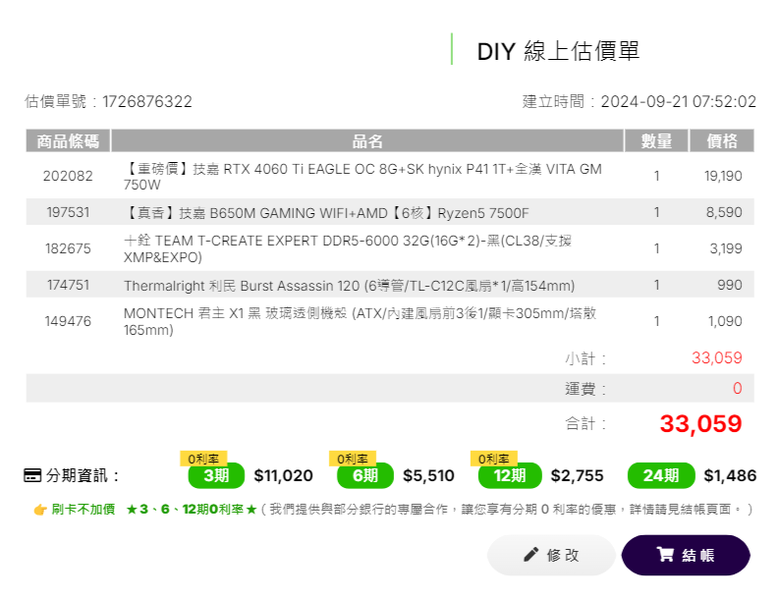
Task: Click the pointing hand emoji before 刷卡不加價
Action: point(40,509)
